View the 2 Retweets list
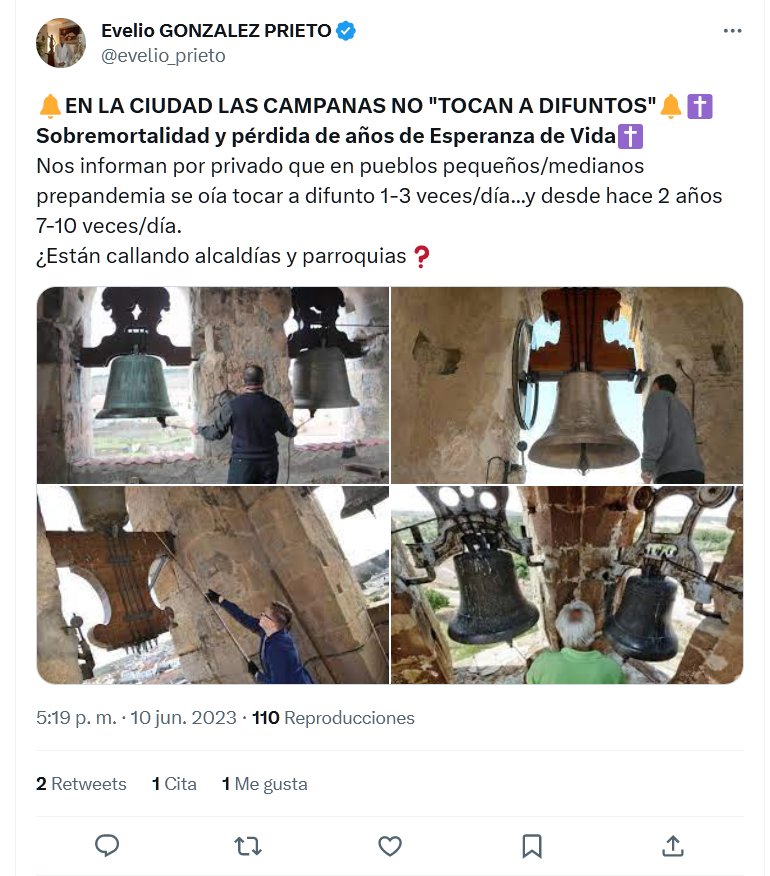The height and width of the screenshot is (876, 770). coord(81,784)
